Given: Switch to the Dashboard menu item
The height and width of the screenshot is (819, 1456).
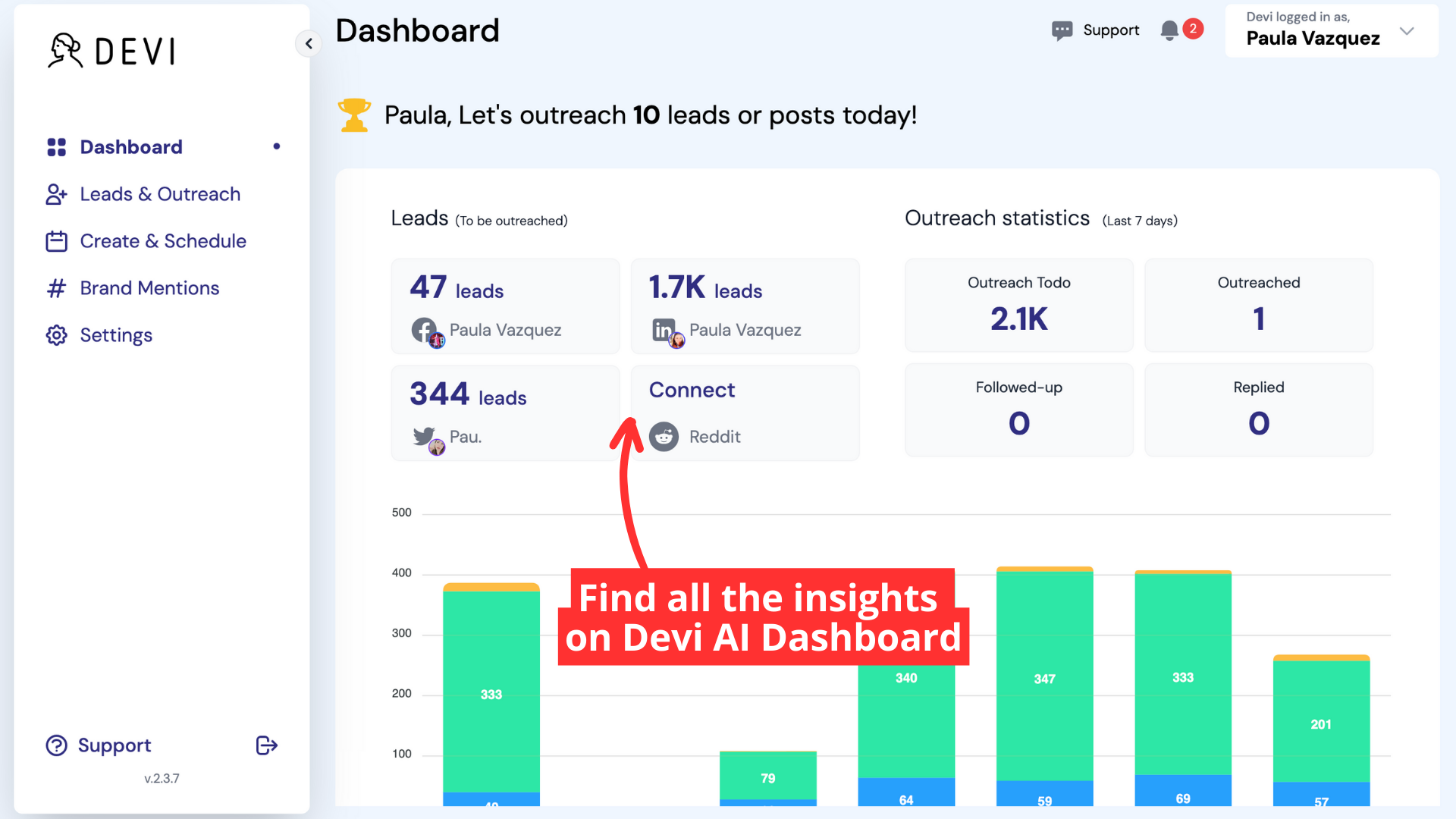Looking at the screenshot, I should [x=130, y=146].
